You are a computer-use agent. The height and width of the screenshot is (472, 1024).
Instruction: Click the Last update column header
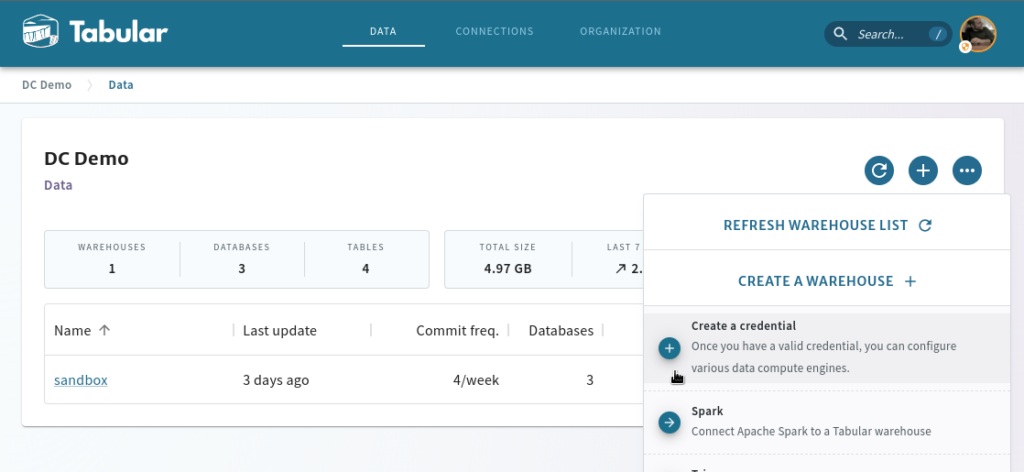[280, 330]
